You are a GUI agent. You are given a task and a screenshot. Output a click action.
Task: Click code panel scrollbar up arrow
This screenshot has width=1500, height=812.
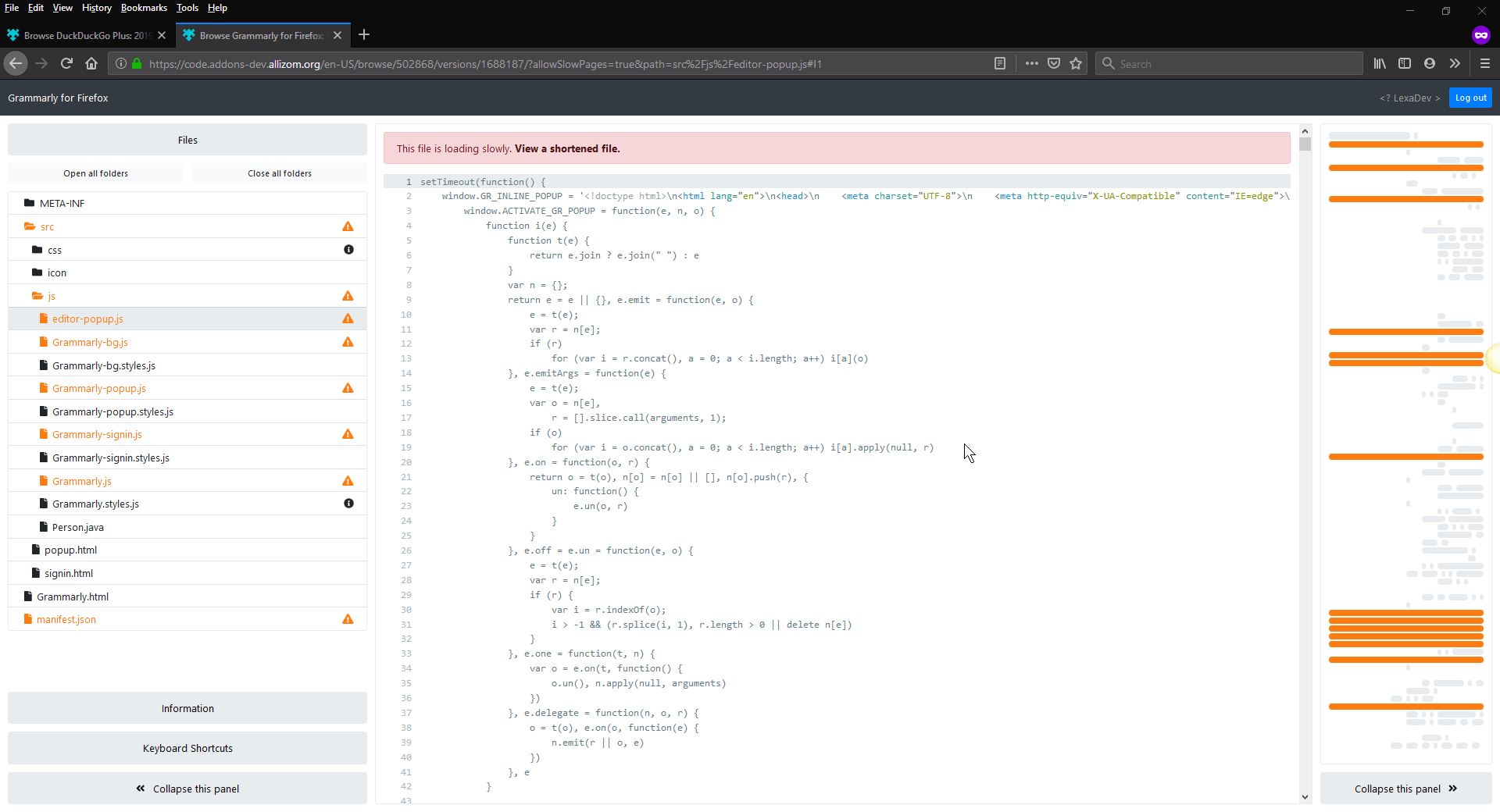pos(1305,130)
